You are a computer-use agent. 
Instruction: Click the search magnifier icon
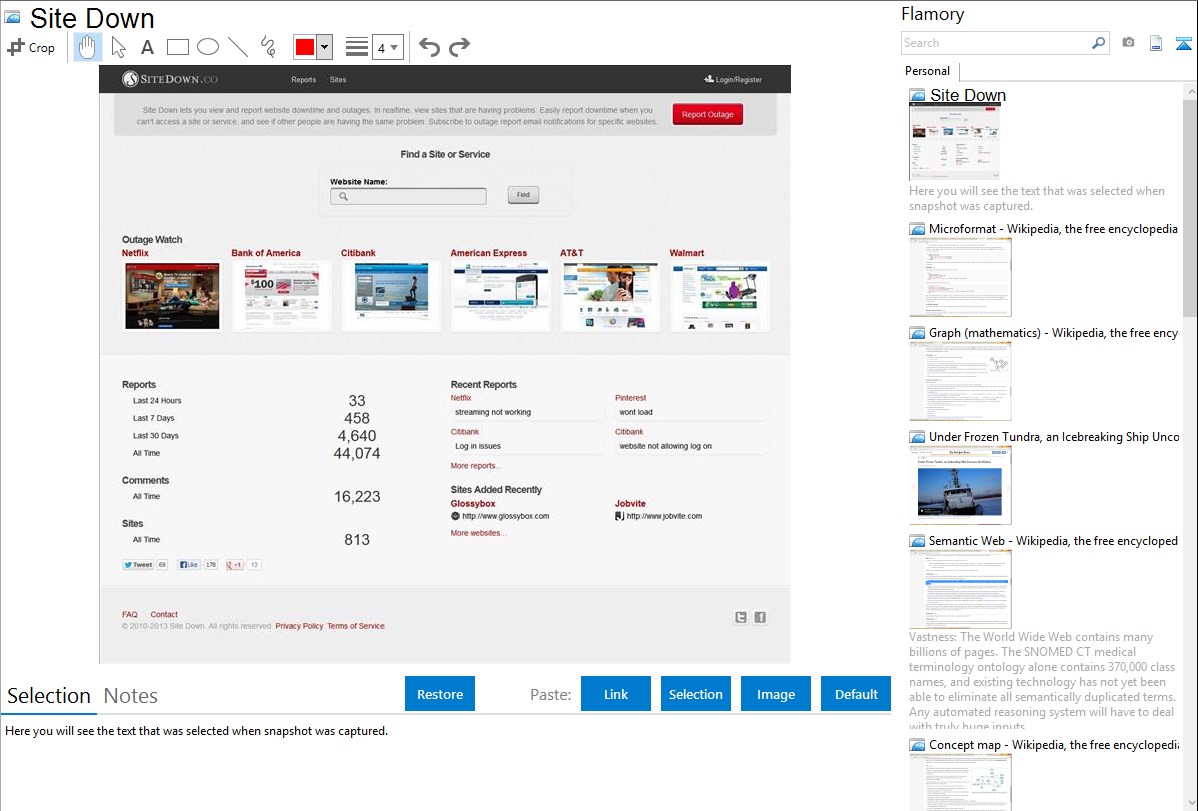point(1098,43)
